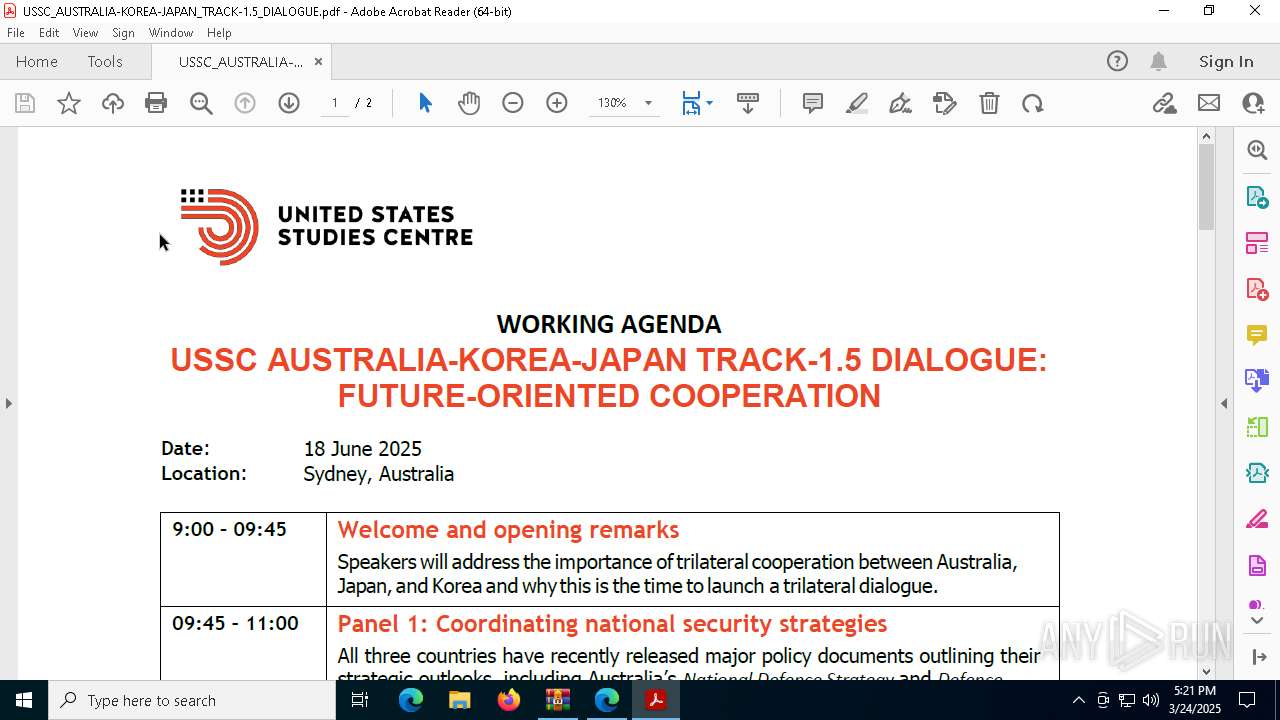Open the View menu
1280x720 pixels.
point(86,33)
